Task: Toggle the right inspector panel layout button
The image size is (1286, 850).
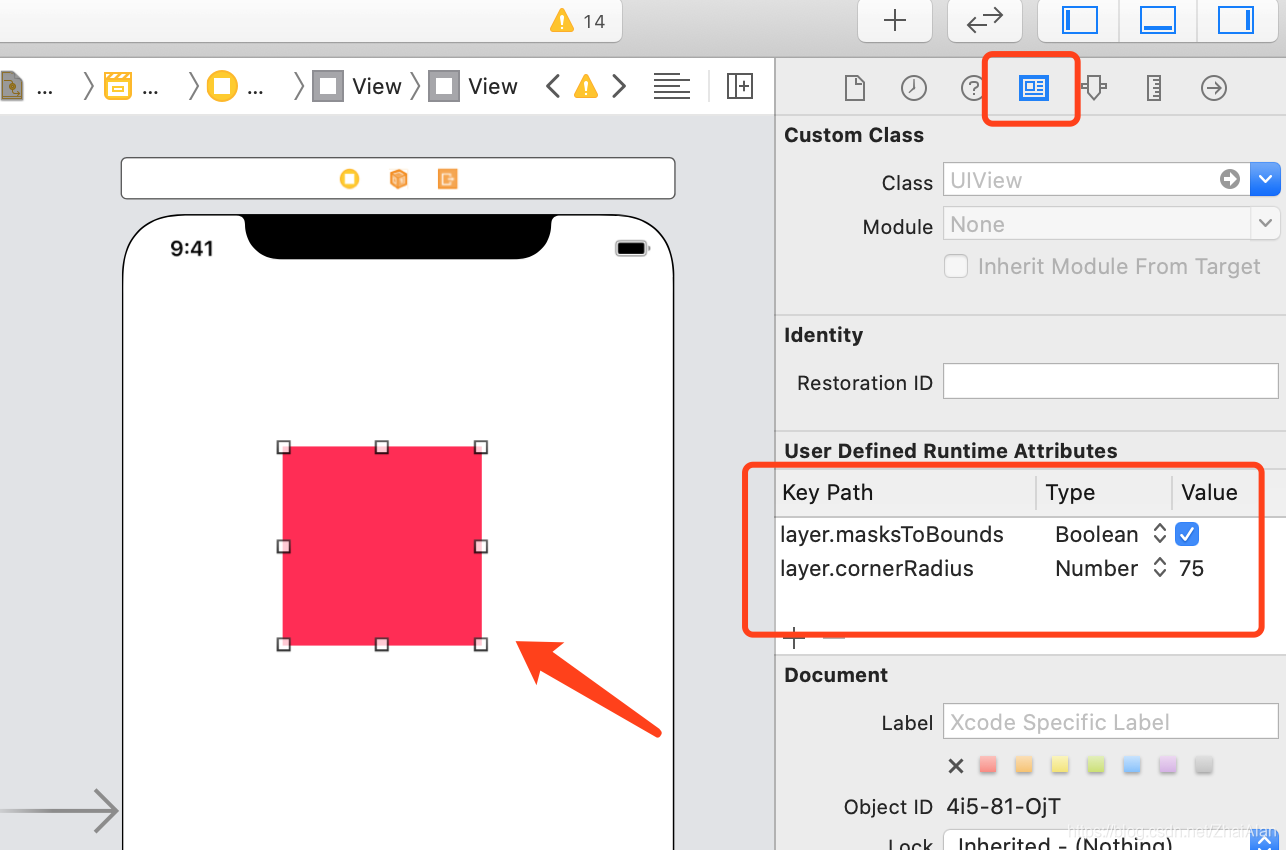Action: (x=1236, y=20)
